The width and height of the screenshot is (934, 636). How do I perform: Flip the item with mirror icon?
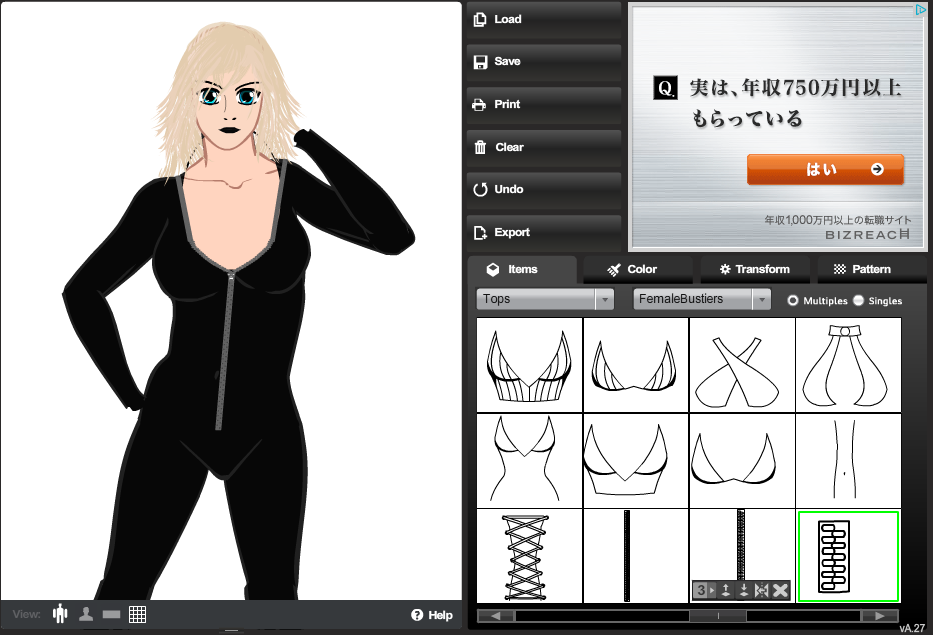pyautogui.click(x=762, y=591)
